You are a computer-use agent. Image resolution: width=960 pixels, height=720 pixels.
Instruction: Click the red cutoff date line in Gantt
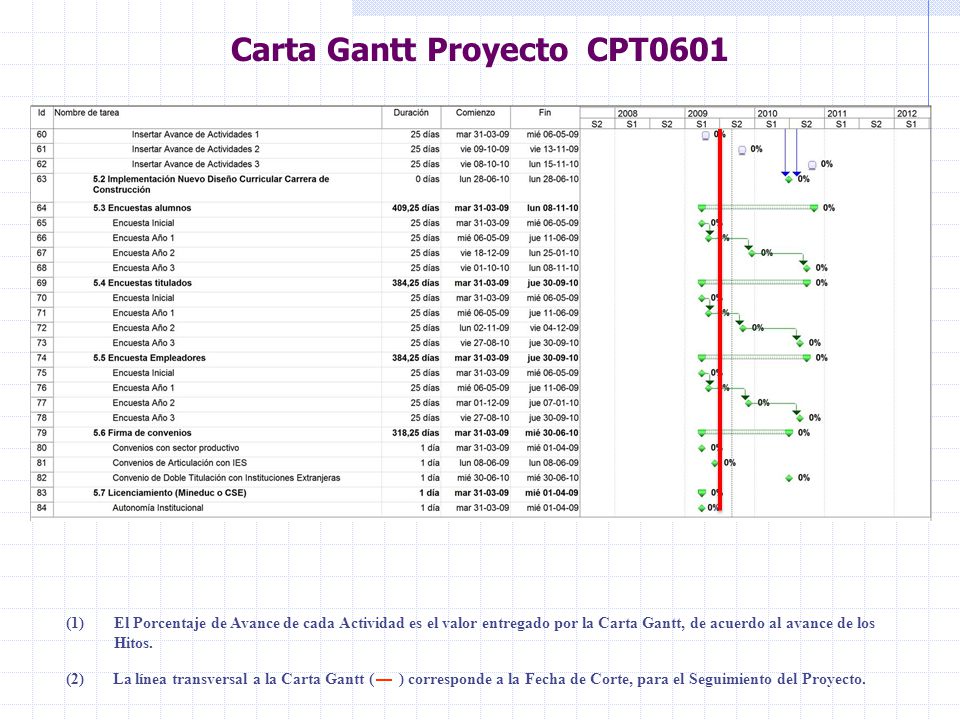coord(720,320)
